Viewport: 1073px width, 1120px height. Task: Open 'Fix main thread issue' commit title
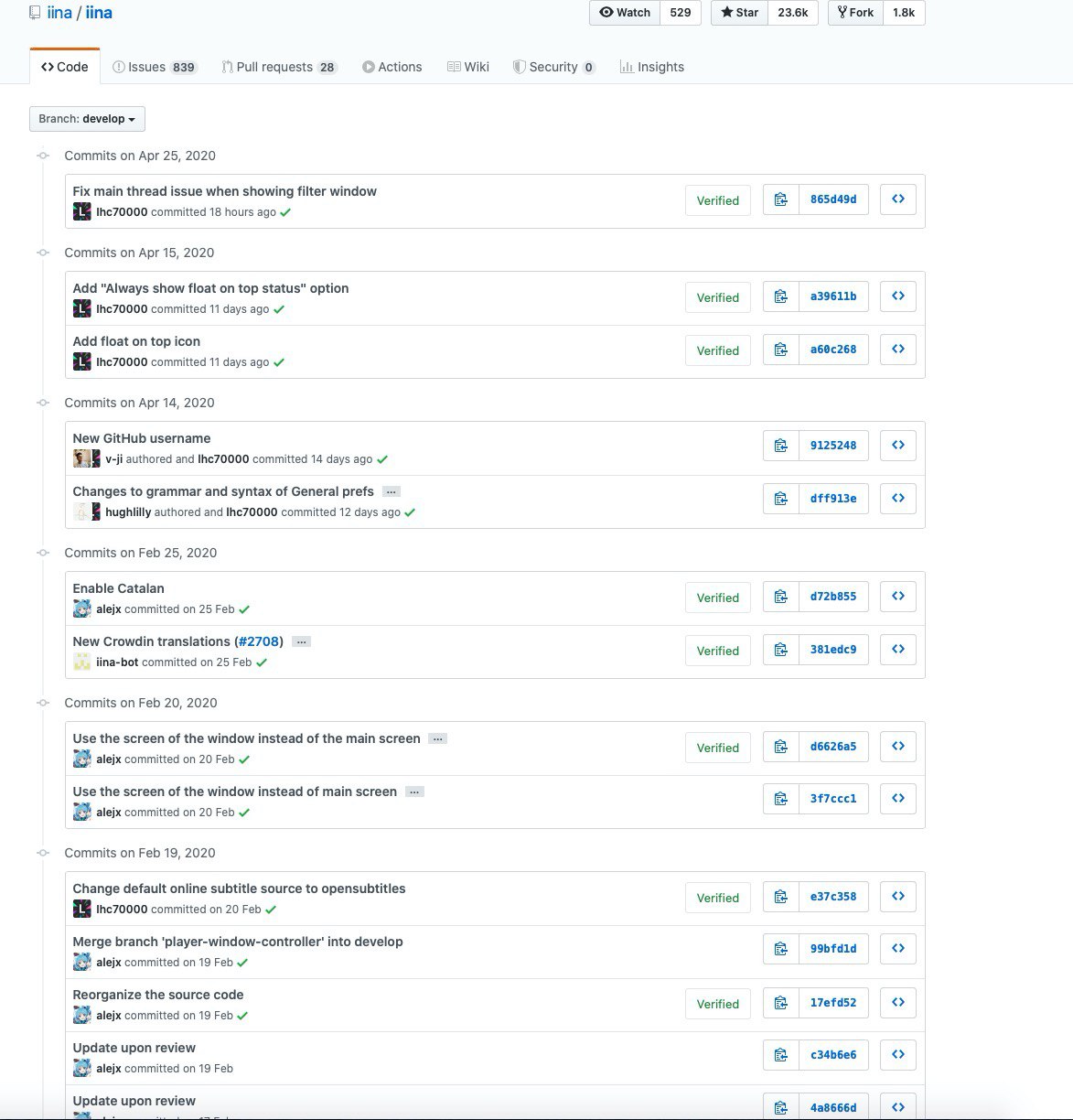pyautogui.click(x=225, y=191)
